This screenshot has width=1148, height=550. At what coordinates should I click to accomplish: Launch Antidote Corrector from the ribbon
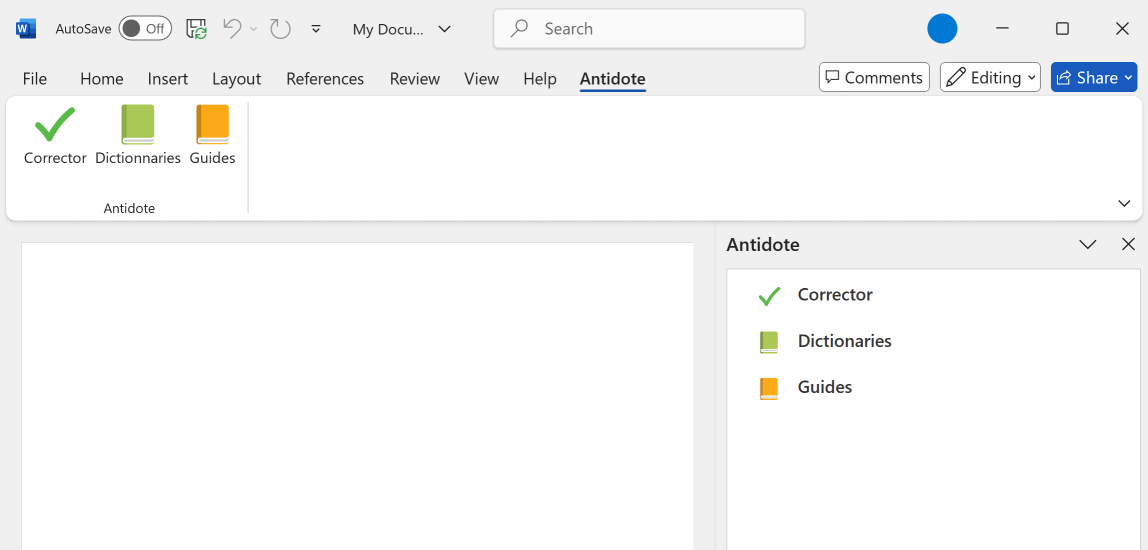pyautogui.click(x=55, y=135)
